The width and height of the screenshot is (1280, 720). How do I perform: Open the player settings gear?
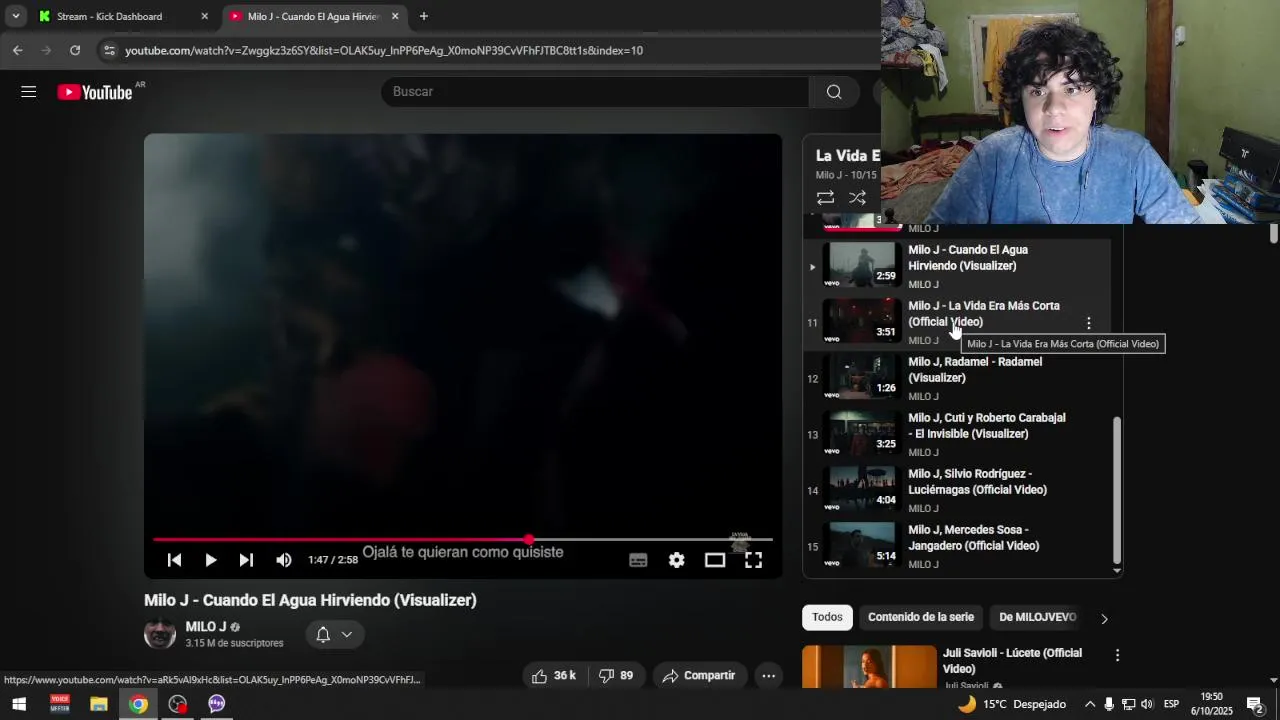point(677,560)
